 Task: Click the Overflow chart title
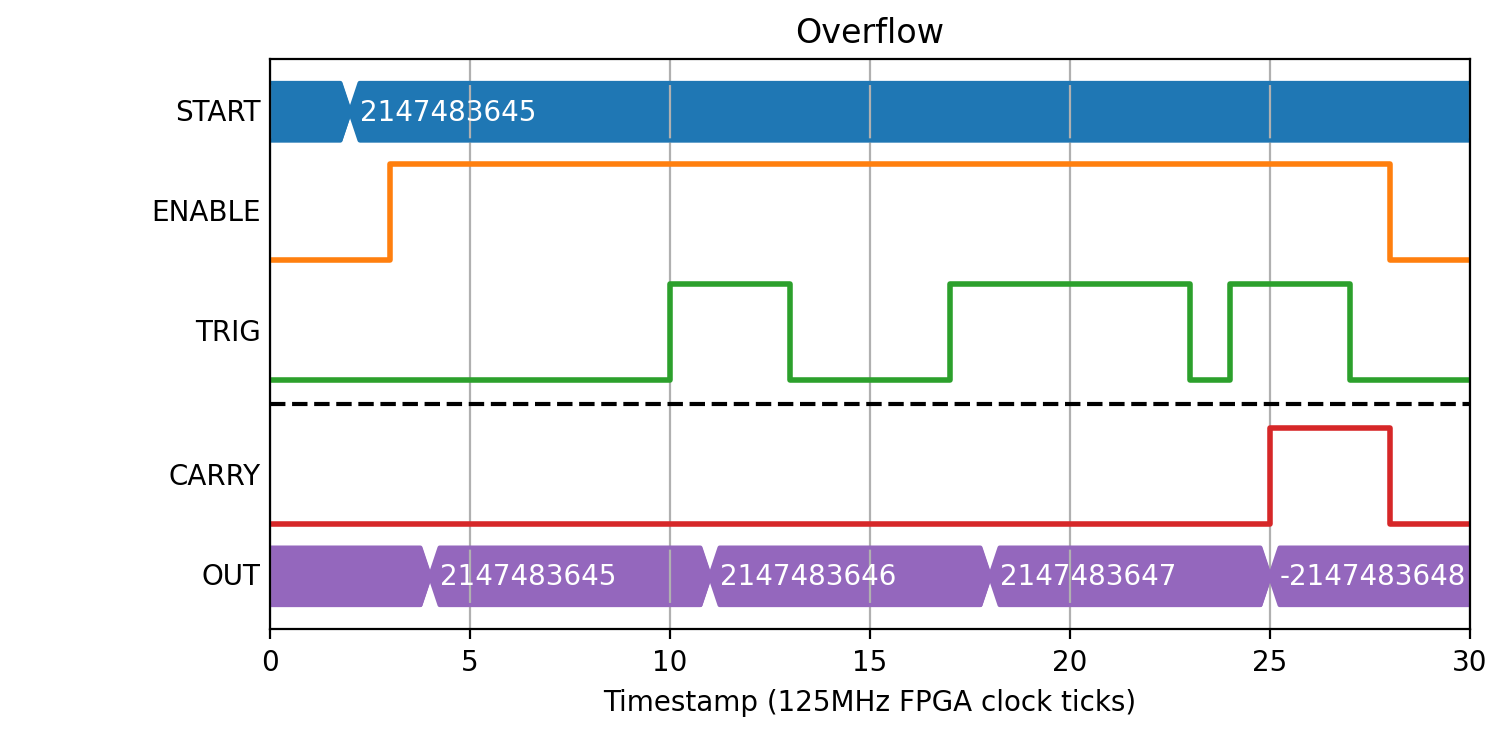[x=869, y=32]
